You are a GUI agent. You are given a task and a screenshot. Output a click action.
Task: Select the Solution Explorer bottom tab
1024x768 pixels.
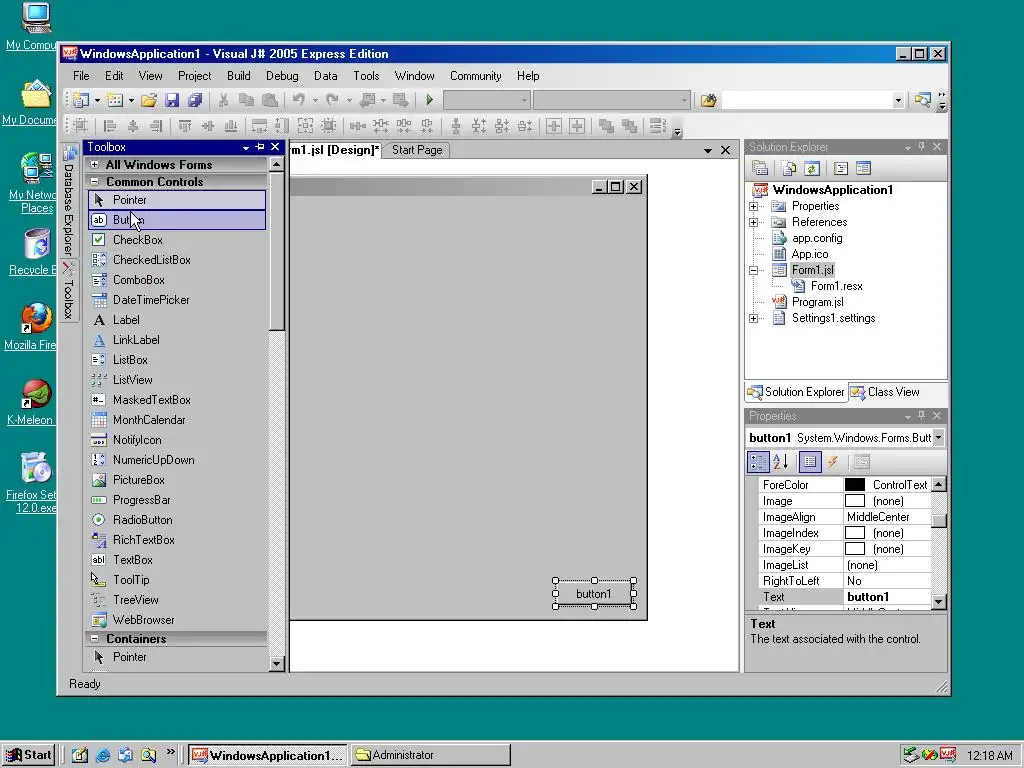[x=796, y=392]
